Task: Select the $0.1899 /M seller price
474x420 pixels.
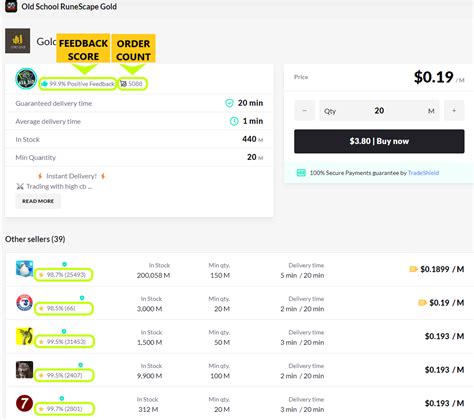Action: tap(442, 269)
